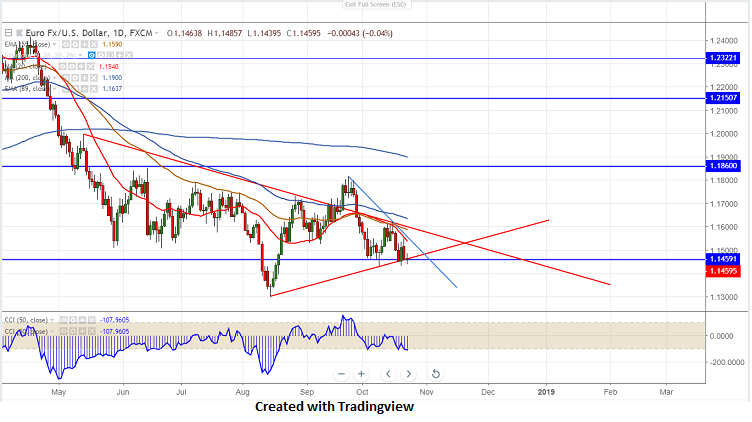
Task: Click the flag icon beside Euro Fx/U.S. Dollar
Action: click(19, 33)
